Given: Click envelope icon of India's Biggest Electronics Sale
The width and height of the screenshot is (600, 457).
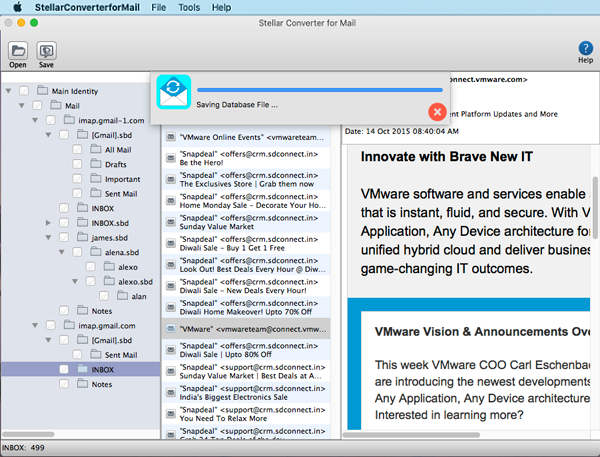Looking at the screenshot, I should pos(171,393).
